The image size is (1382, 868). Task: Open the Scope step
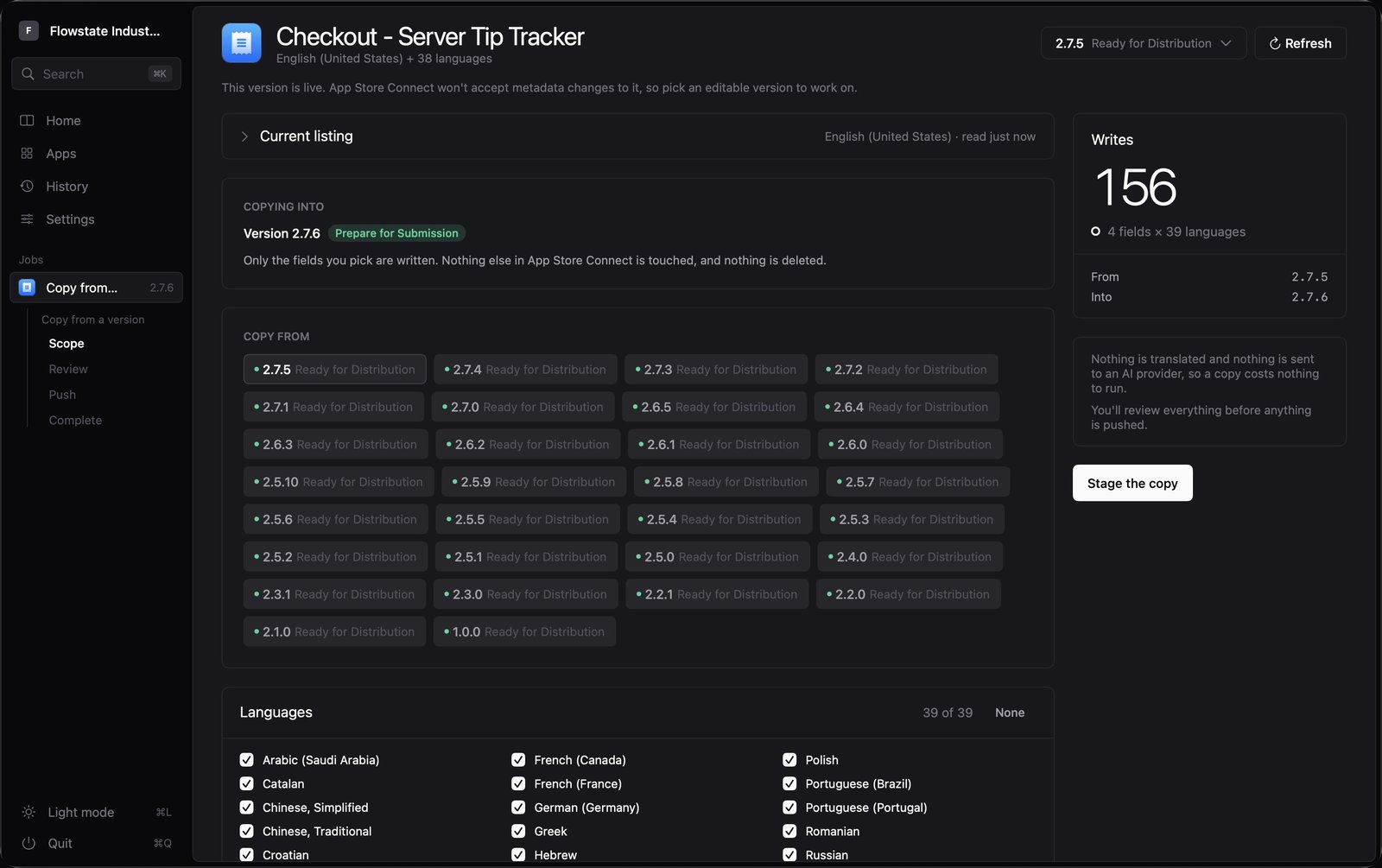(x=67, y=344)
